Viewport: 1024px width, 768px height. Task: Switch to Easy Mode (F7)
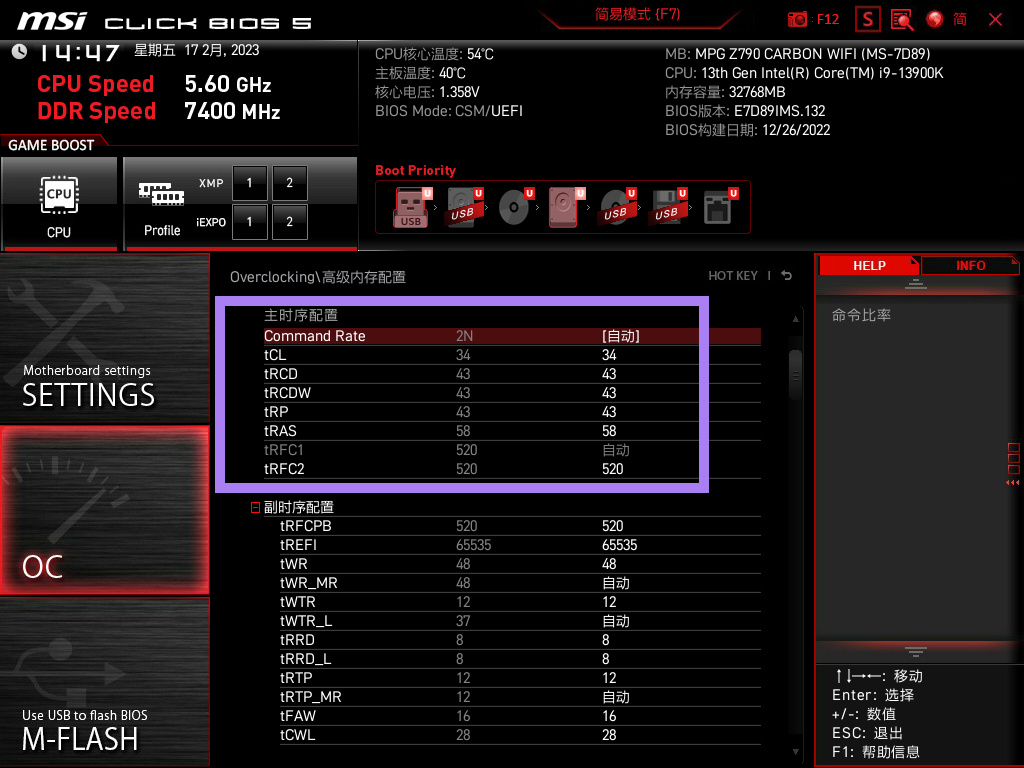tap(637, 14)
